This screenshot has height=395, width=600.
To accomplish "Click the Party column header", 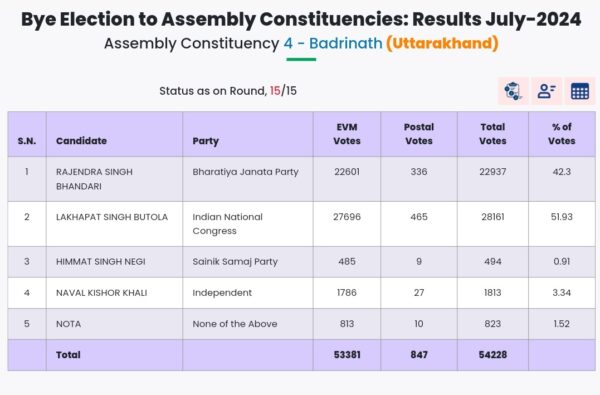I will (205, 141).
